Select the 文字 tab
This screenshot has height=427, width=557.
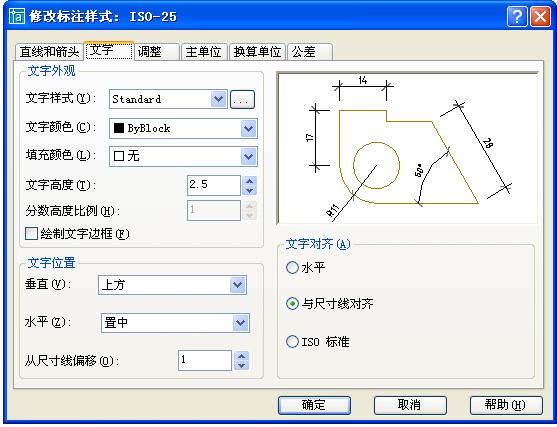(109, 51)
